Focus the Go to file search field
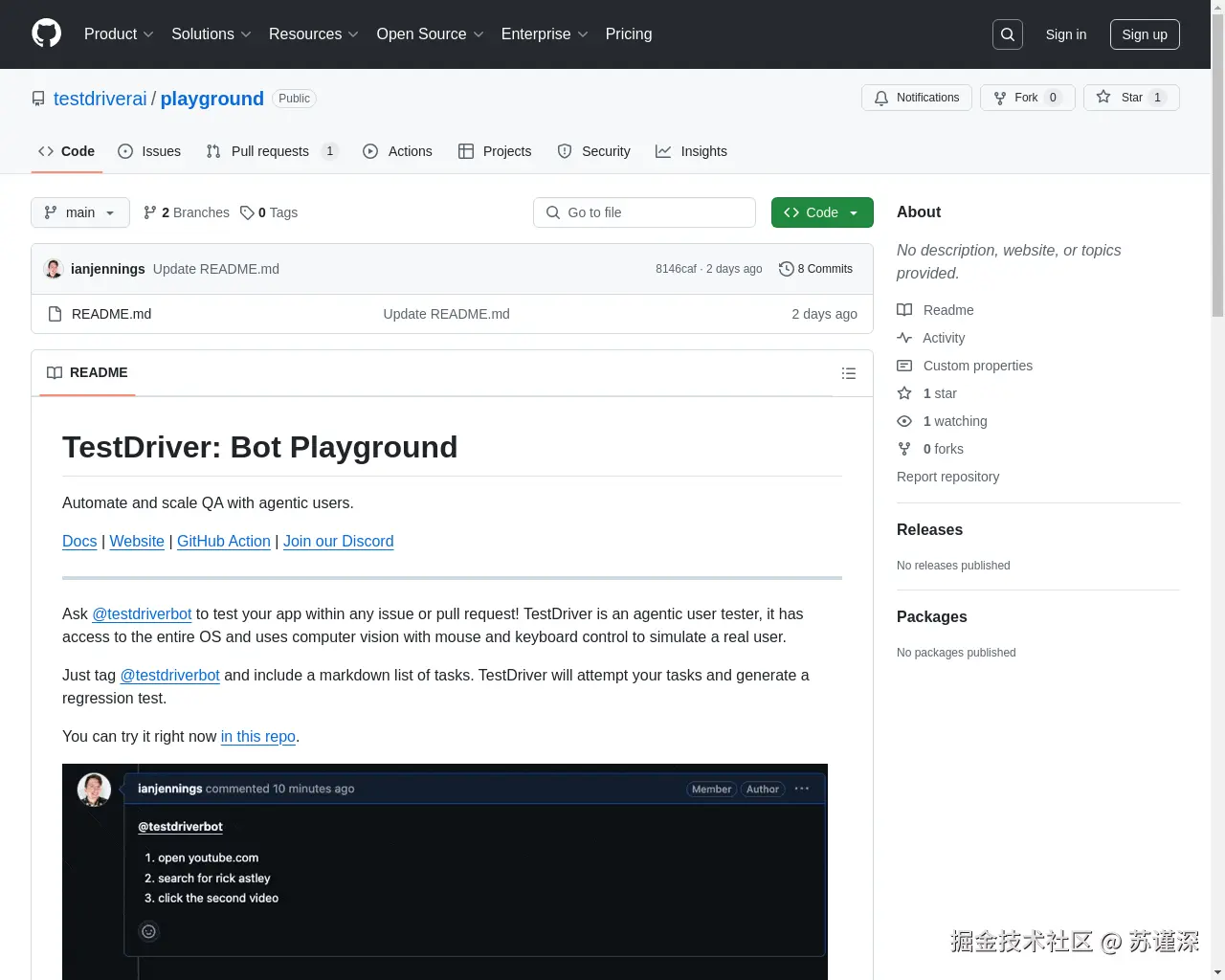This screenshot has height=980, width=1225. pyautogui.click(x=644, y=212)
